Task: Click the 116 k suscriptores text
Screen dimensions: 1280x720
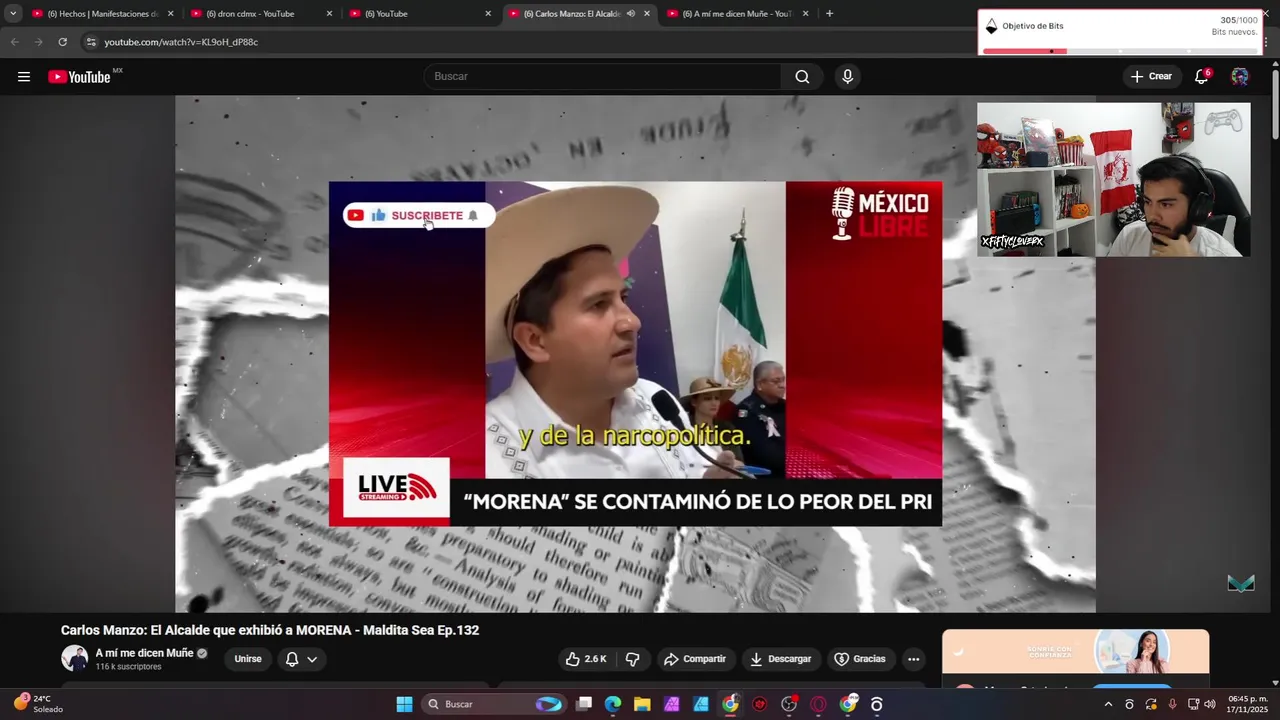Action: [128, 667]
